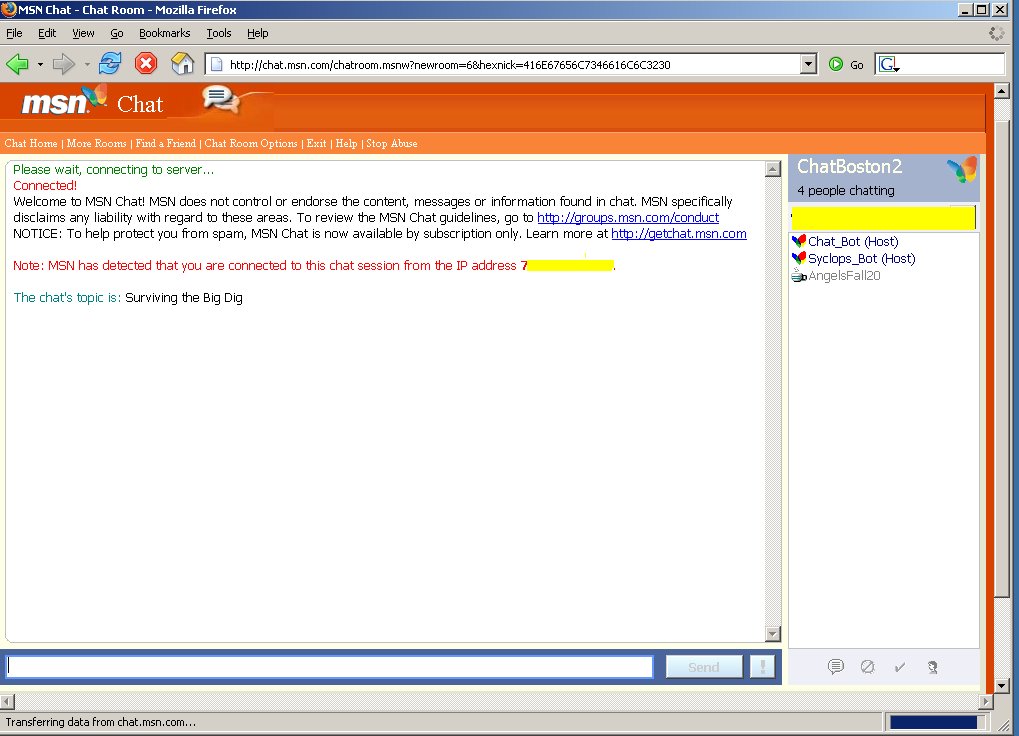Click the green Go button
This screenshot has height=736, width=1019.
(836, 64)
